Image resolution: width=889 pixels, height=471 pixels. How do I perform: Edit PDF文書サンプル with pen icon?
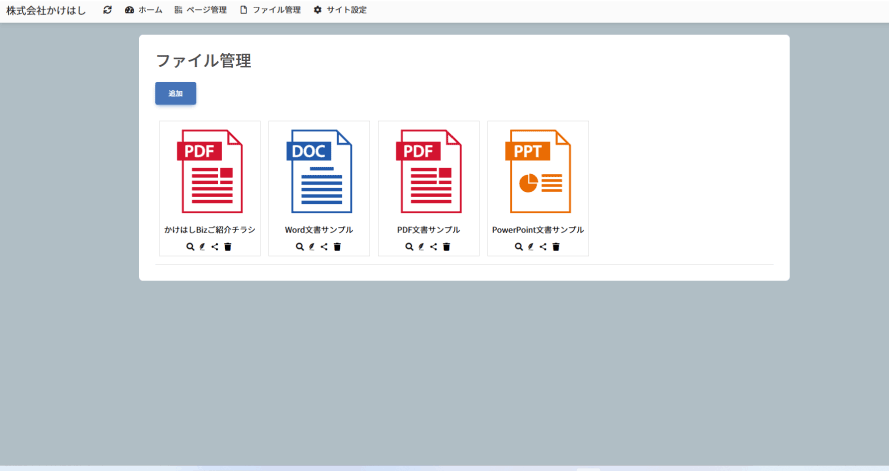pyautogui.click(x=421, y=247)
